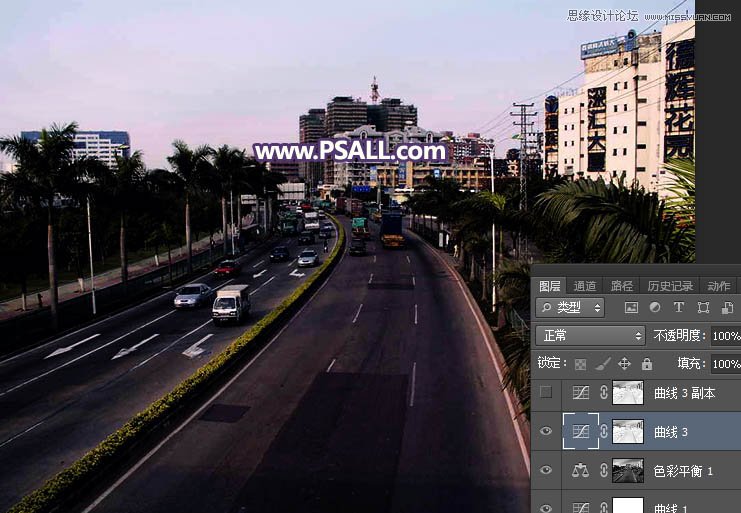Viewport: 741px width, 513px height.
Task: Switch to the 通道 tab
Action: (585, 286)
